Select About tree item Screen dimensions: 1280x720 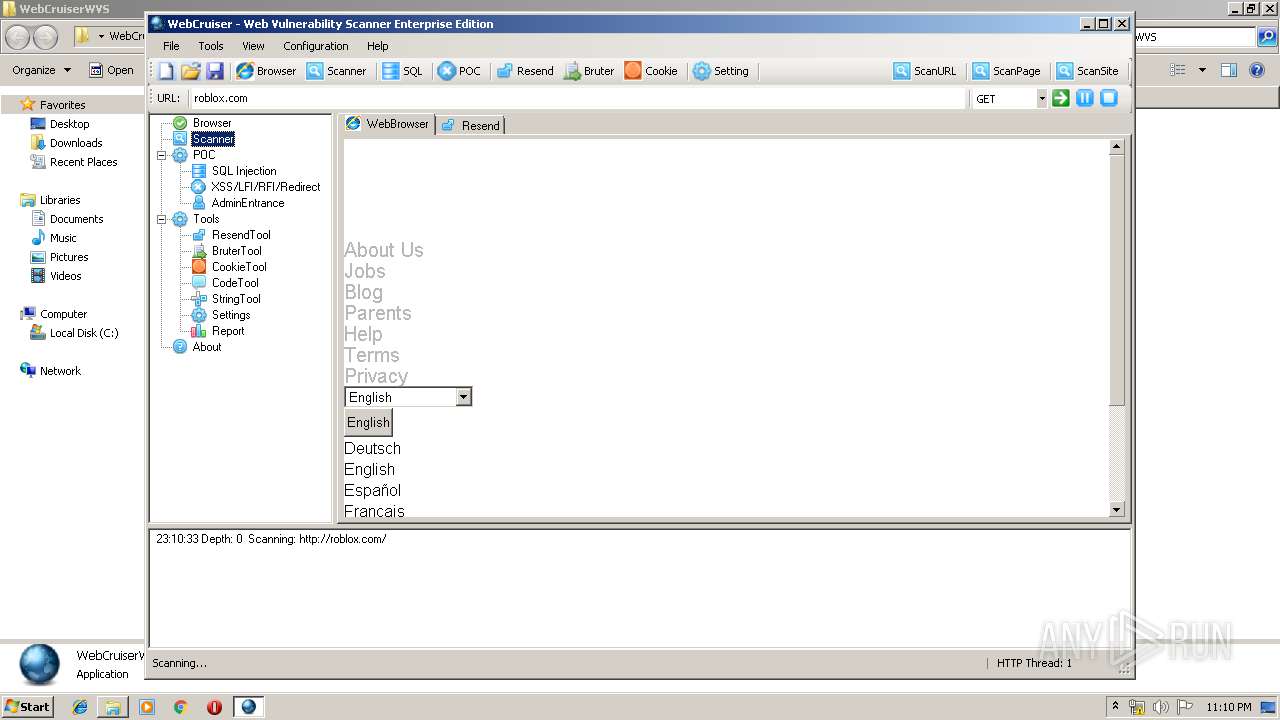tap(207, 347)
